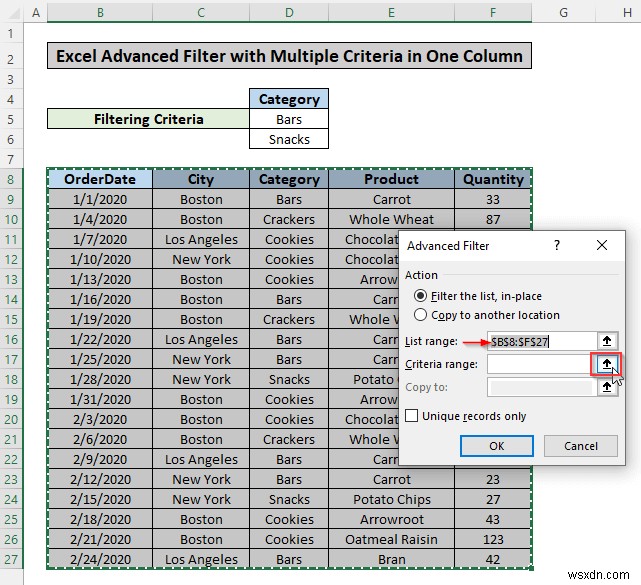Click the 'City' table header cell

coord(201,179)
